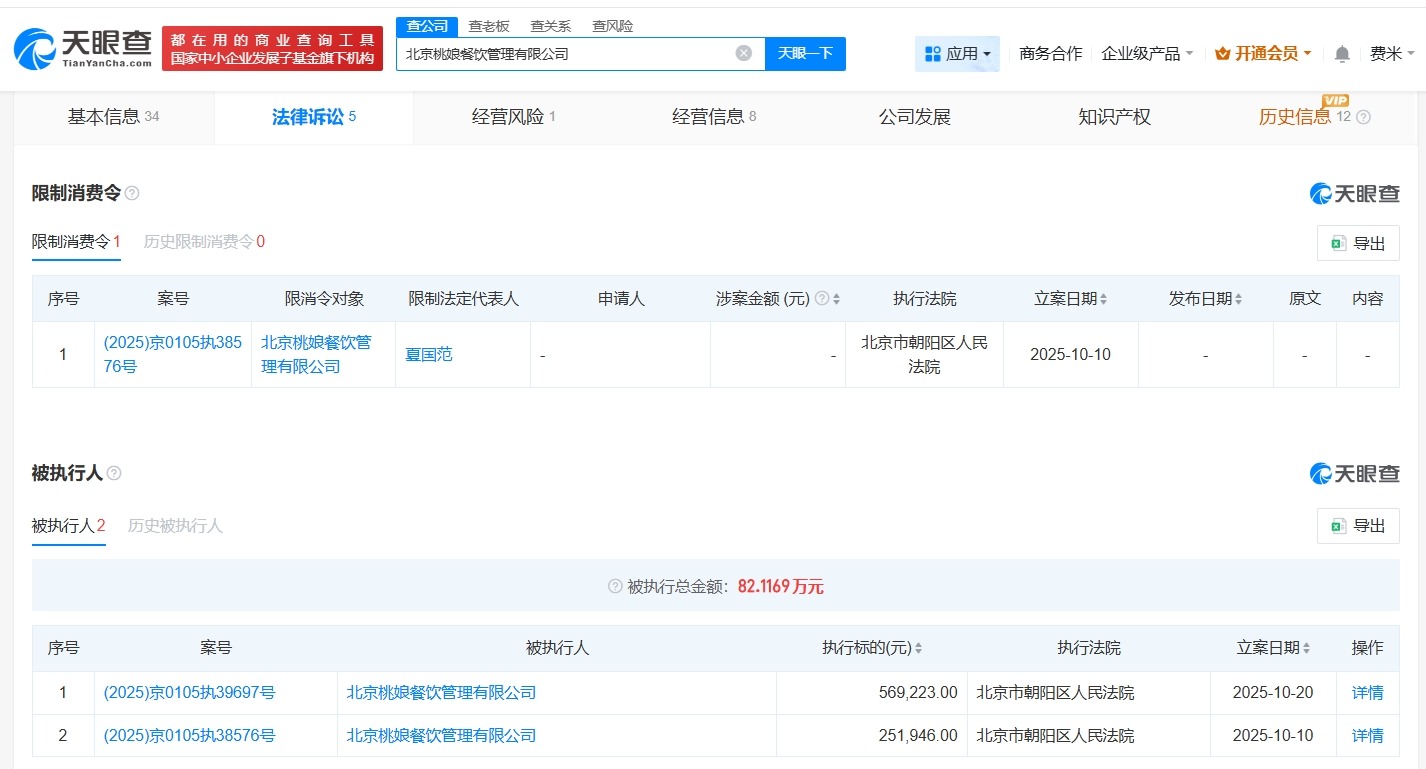
Task: Clear search box using the X icon
Action: point(742,54)
